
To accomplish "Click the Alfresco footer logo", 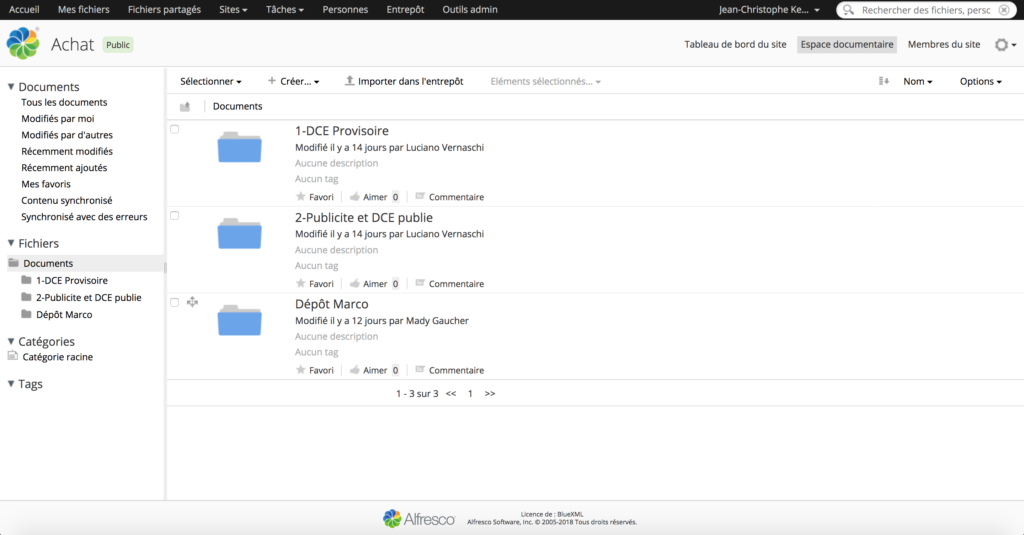I will tap(419, 519).
